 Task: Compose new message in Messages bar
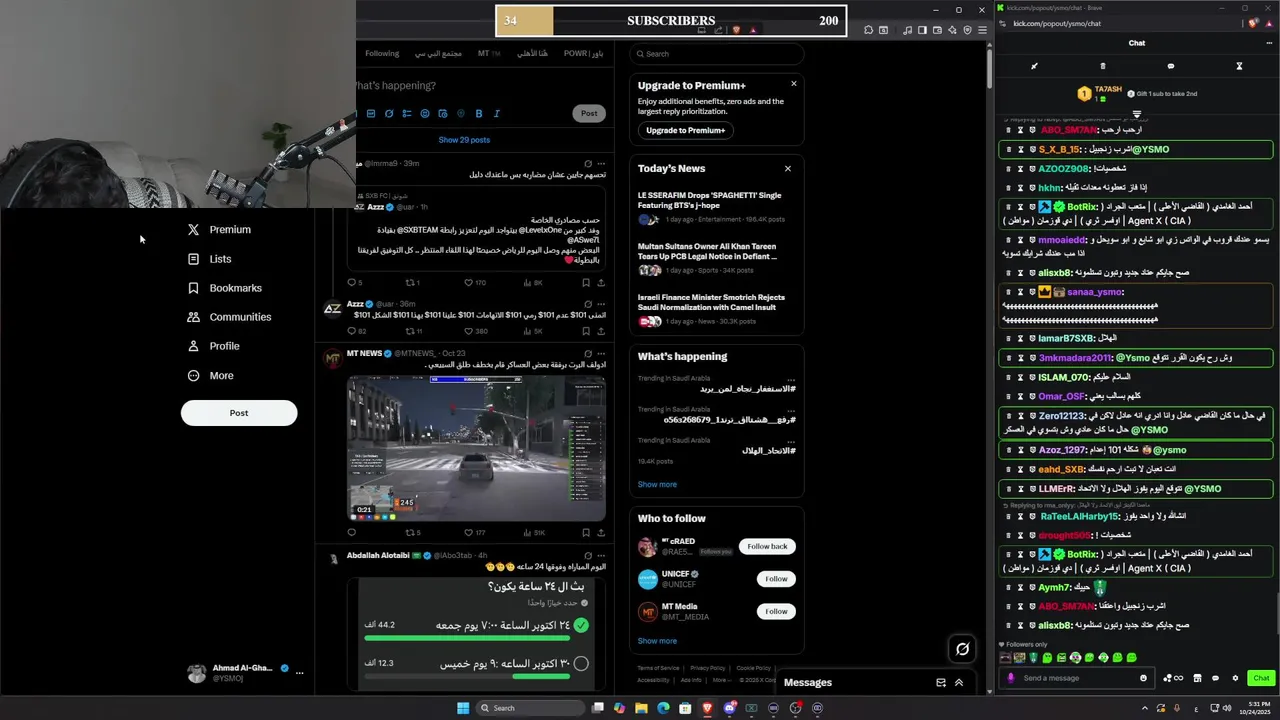click(x=941, y=683)
